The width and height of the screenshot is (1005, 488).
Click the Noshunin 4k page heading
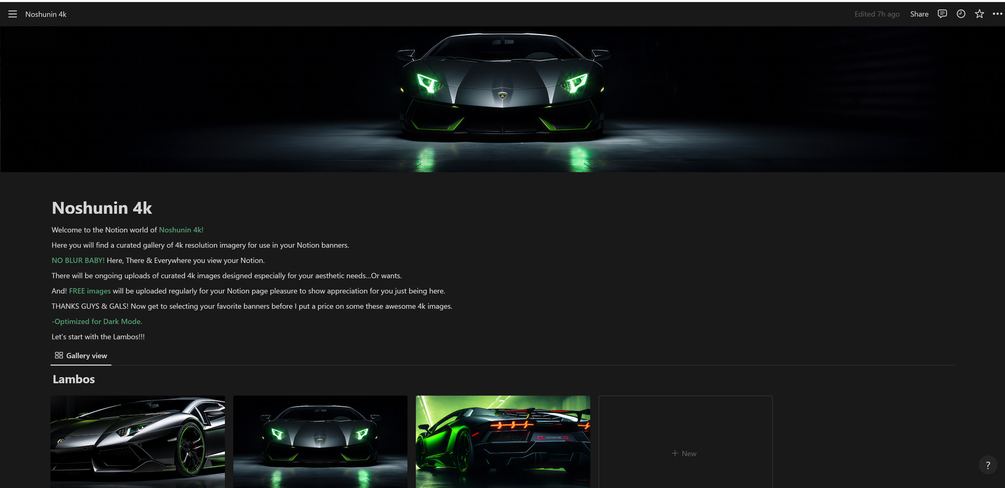pos(102,208)
